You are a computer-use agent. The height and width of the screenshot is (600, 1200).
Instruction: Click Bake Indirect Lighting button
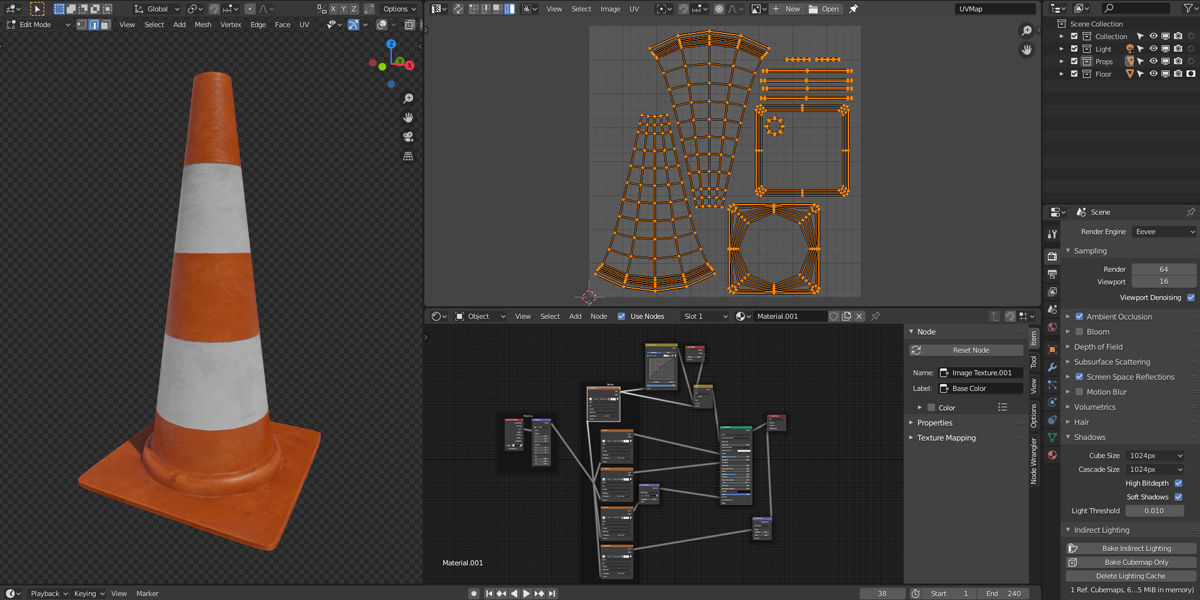click(1131, 548)
